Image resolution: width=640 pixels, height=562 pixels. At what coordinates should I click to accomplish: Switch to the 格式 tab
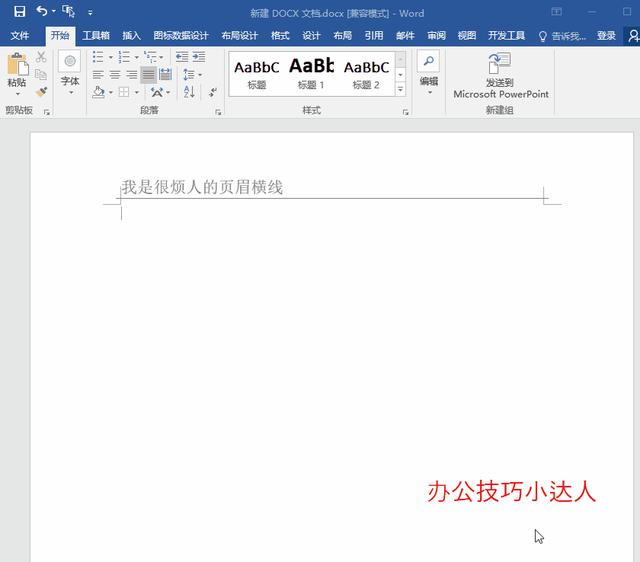[280, 36]
